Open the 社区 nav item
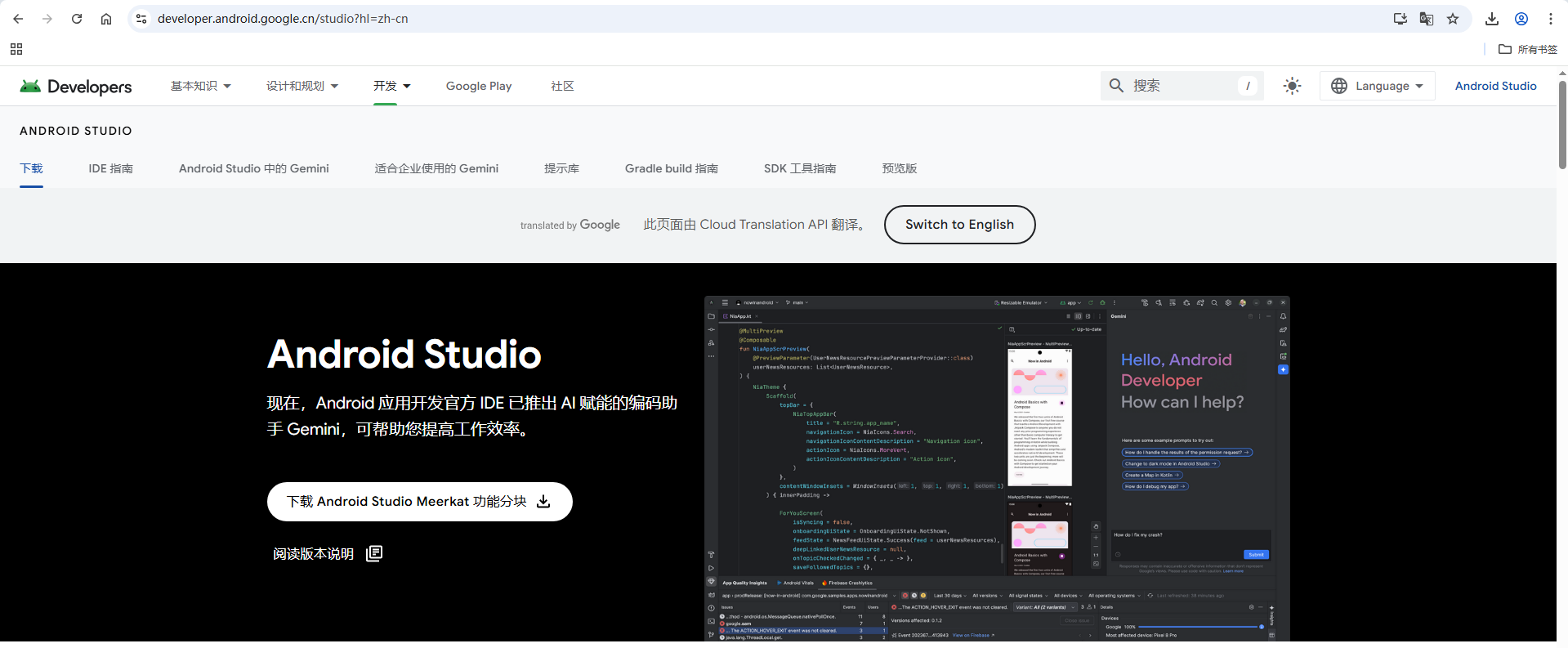The image size is (1568, 648). [562, 86]
